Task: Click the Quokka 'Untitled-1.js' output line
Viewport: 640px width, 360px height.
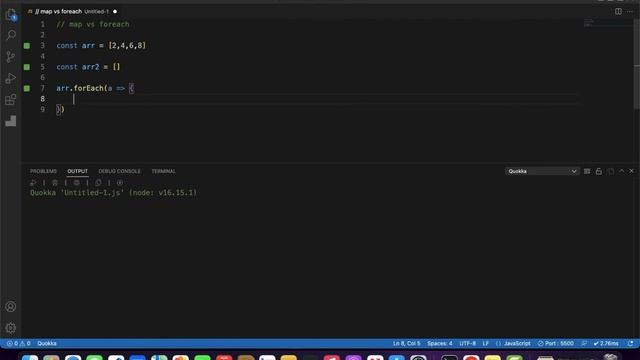Action: pyautogui.click(x=113, y=193)
